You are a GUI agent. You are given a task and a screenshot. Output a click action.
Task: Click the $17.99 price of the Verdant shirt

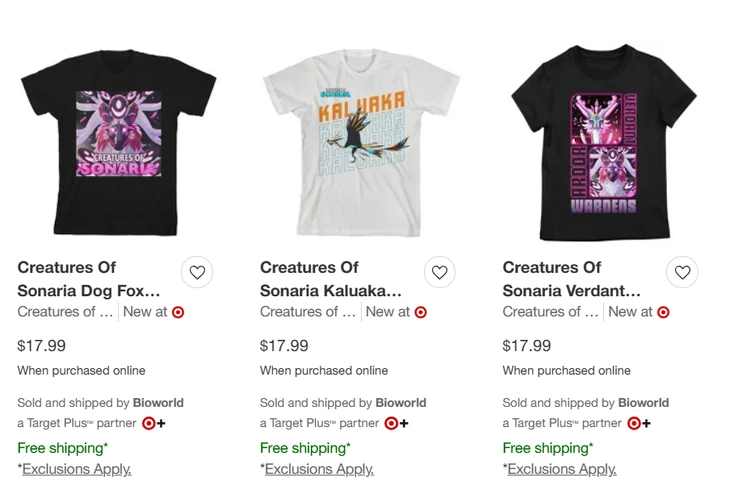pos(526,346)
